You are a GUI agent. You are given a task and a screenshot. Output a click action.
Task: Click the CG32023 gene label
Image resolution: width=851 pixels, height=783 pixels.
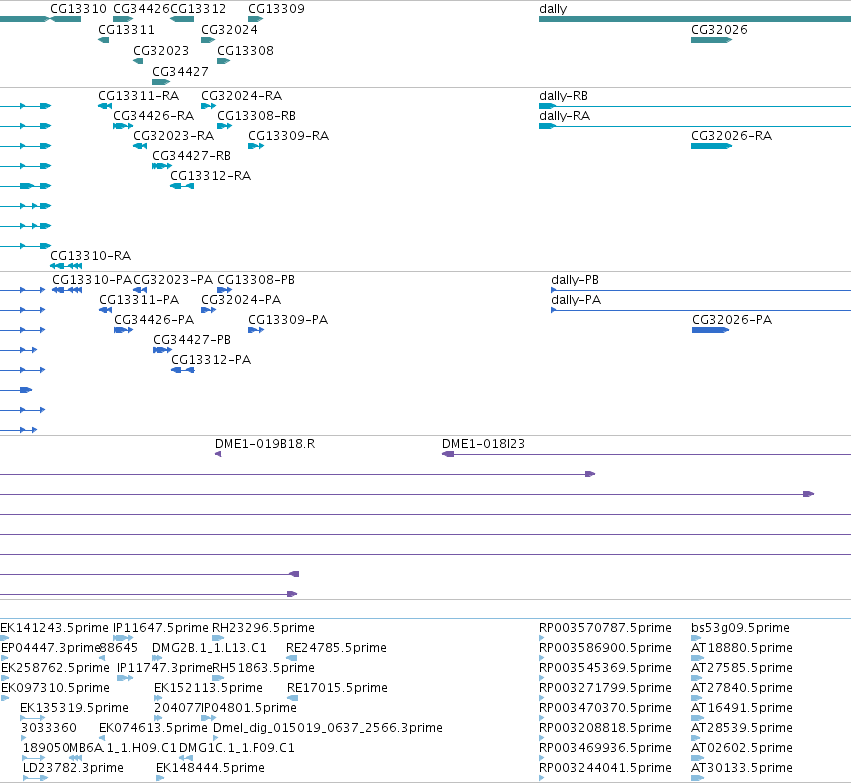161,50
